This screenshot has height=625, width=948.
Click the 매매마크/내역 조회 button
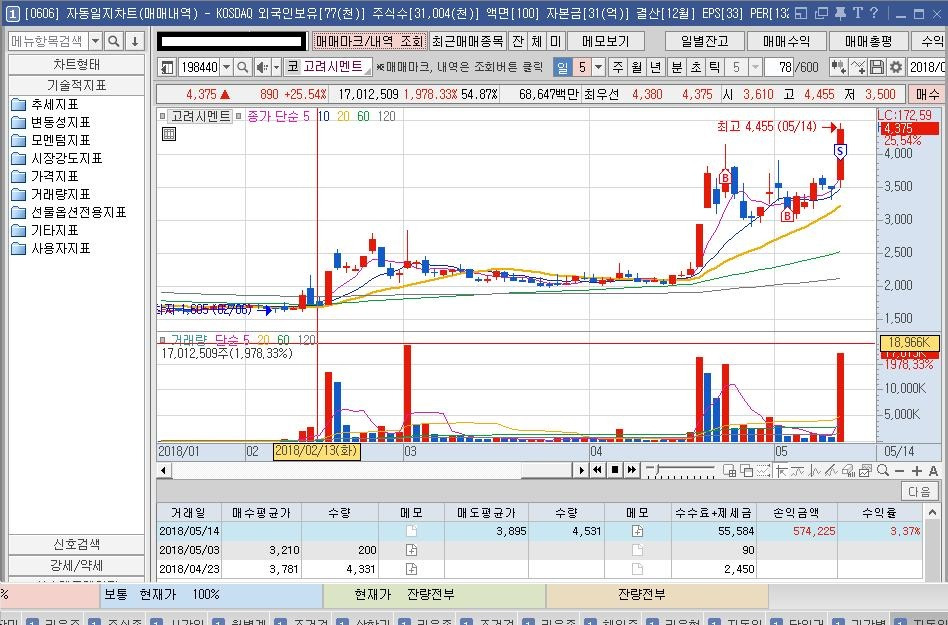(369, 41)
